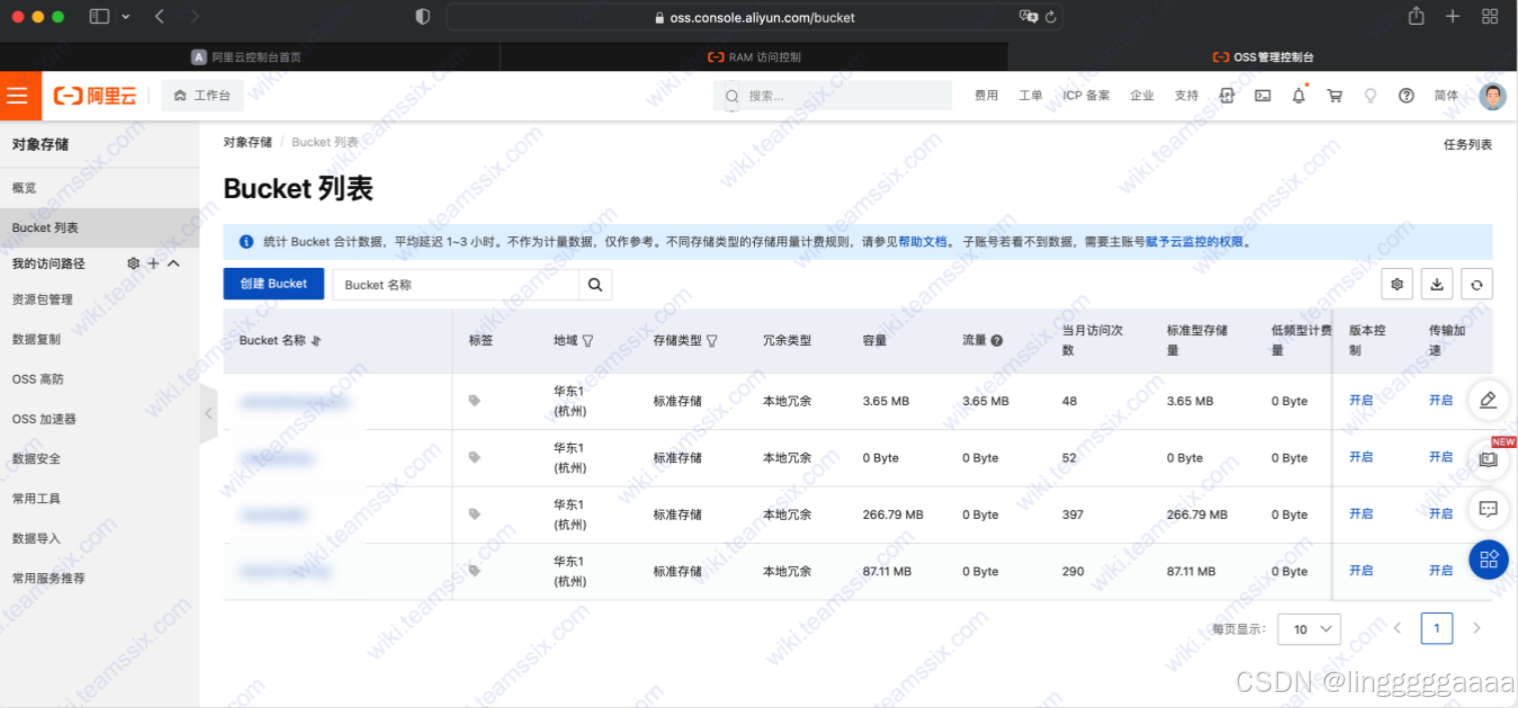
Task: Open the blue floating apps grid button
Action: tap(1488, 559)
